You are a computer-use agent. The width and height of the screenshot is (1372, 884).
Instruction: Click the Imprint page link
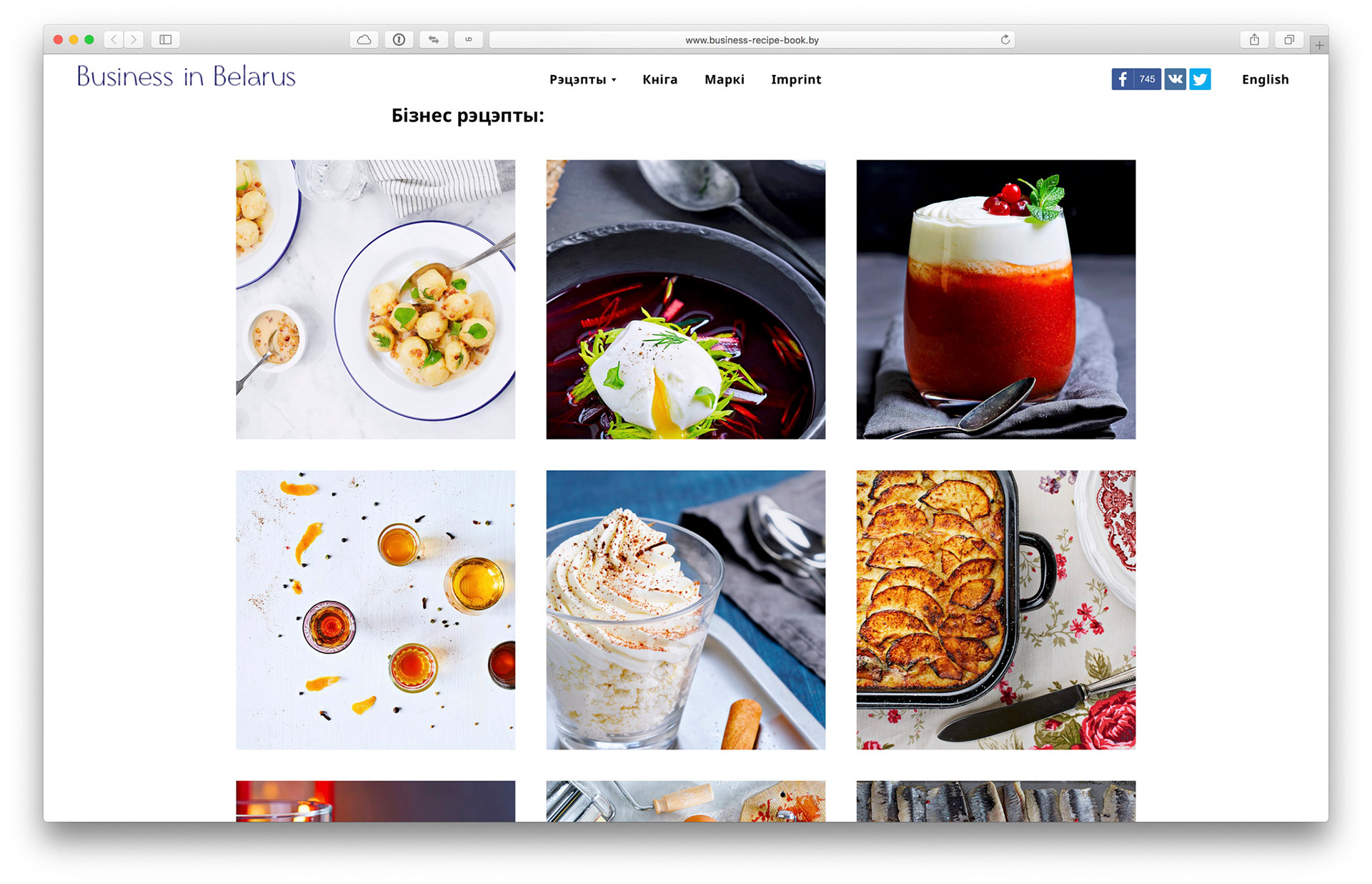point(797,79)
